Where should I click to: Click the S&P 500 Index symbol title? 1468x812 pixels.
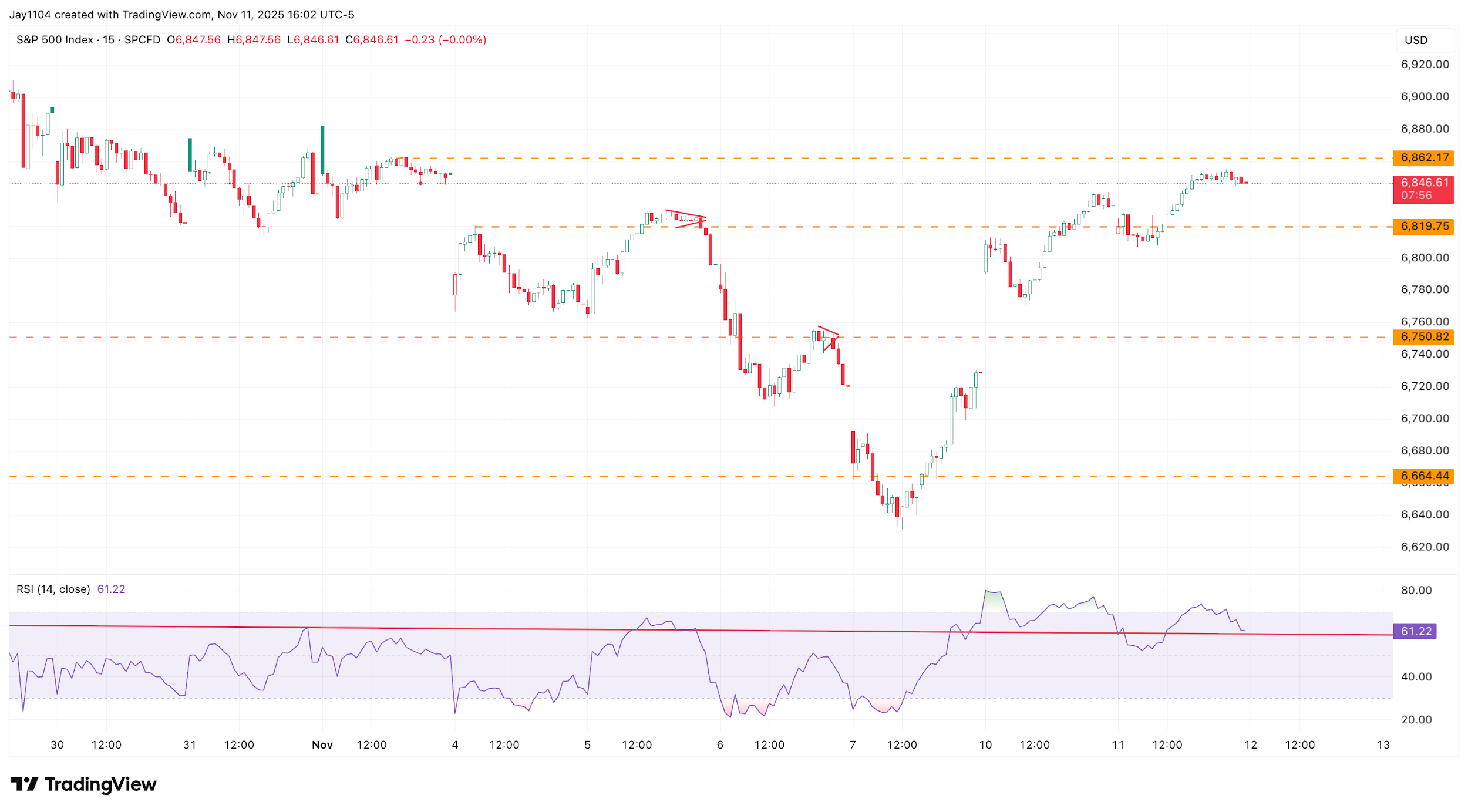coord(55,40)
